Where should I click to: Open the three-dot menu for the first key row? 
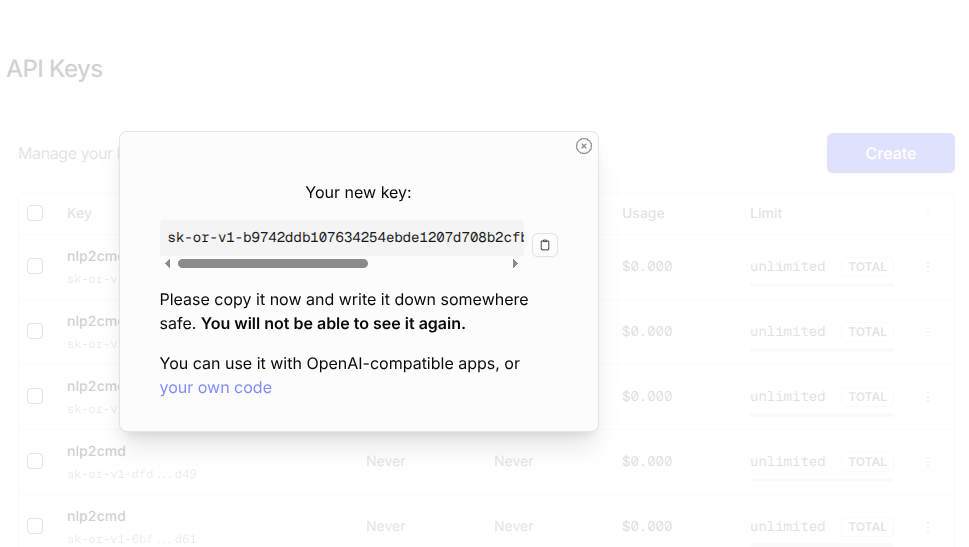point(928,267)
